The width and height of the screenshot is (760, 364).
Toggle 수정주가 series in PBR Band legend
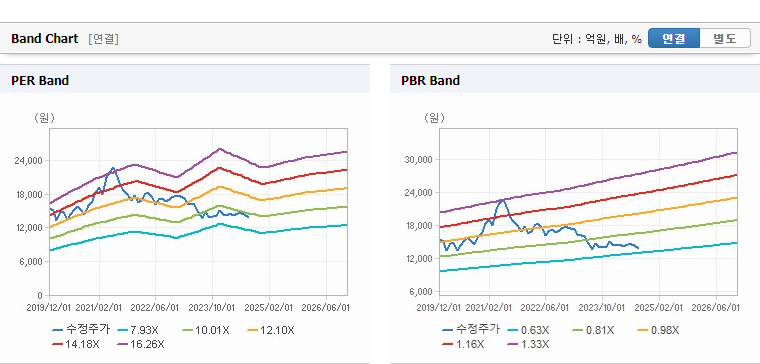(472, 330)
